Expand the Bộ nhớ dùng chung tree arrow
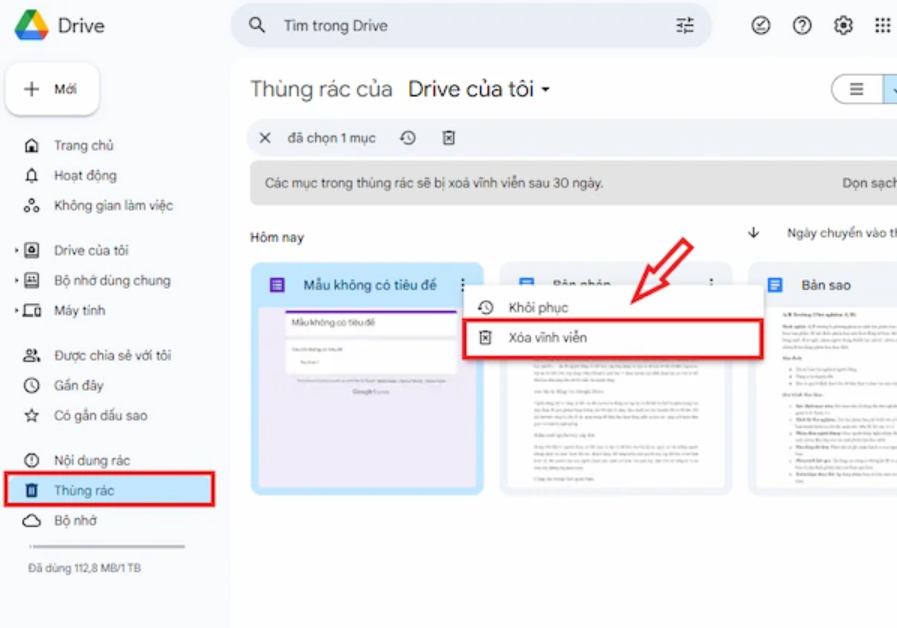Image resolution: width=897 pixels, height=628 pixels. (16, 280)
